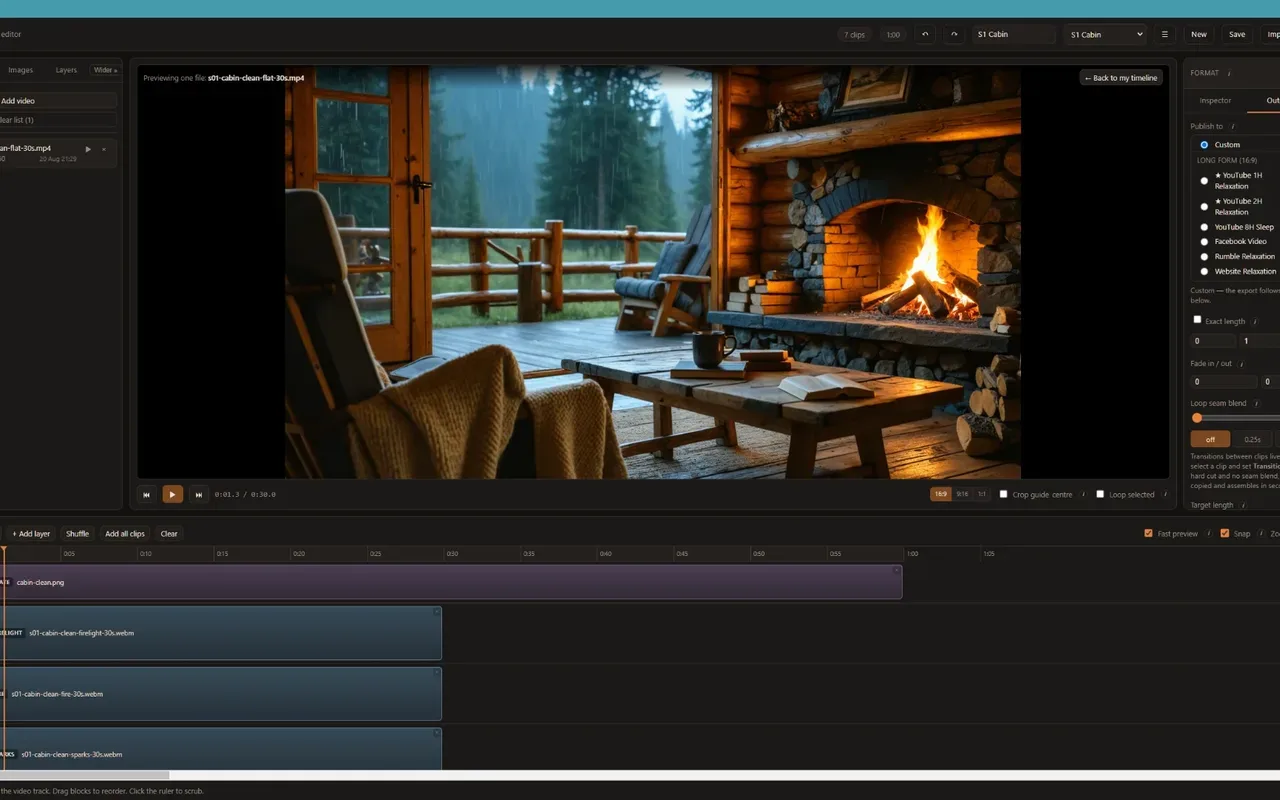Click the redo arrow icon
The height and width of the screenshot is (800, 1280).
954,34
